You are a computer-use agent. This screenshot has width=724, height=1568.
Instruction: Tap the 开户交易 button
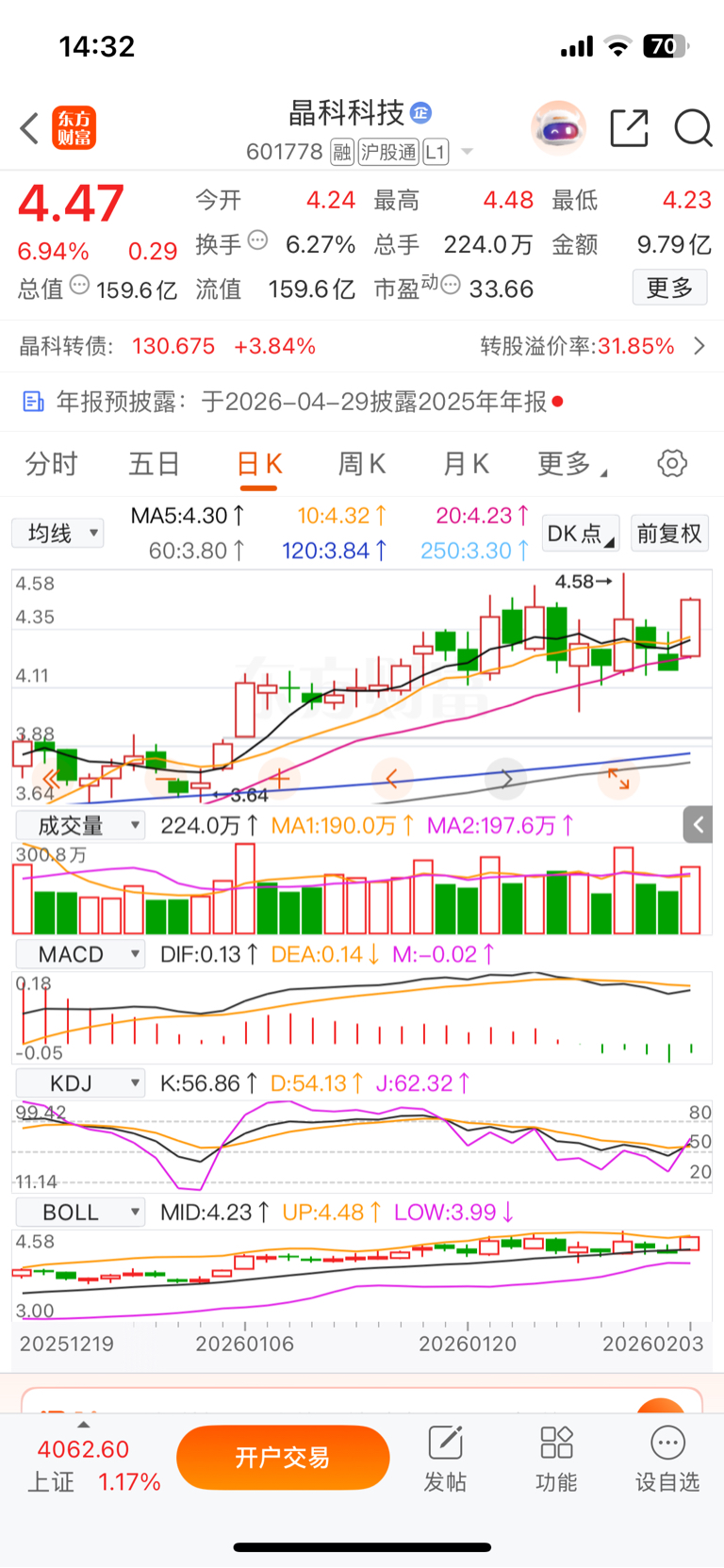(x=283, y=1458)
